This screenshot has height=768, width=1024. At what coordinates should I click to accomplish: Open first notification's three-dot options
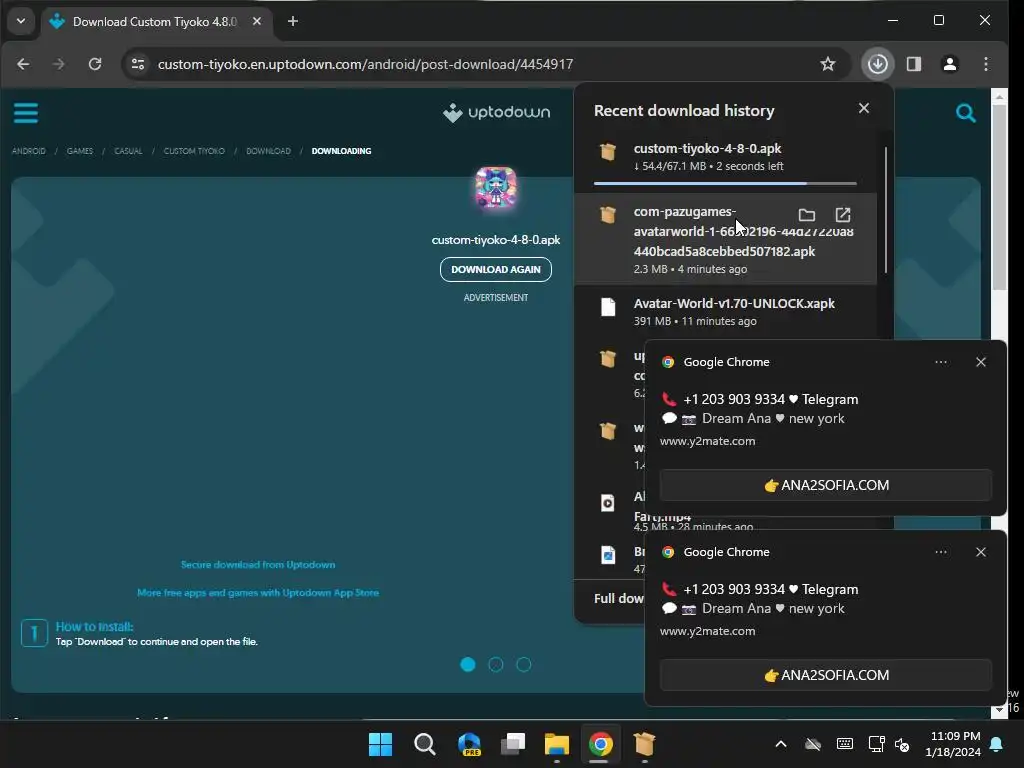click(x=940, y=362)
